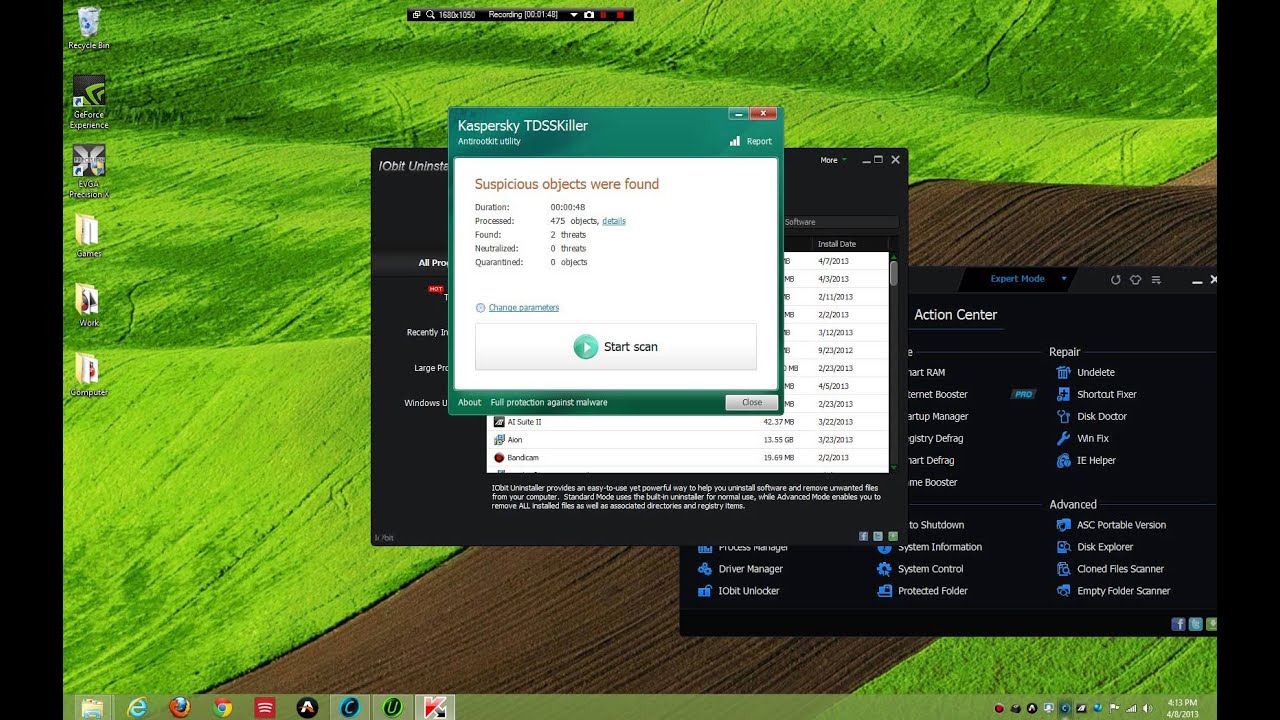Click the Twitter icon in IObit Uninstaller footer
Image resolution: width=1280 pixels, height=720 pixels.
point(878,537)
